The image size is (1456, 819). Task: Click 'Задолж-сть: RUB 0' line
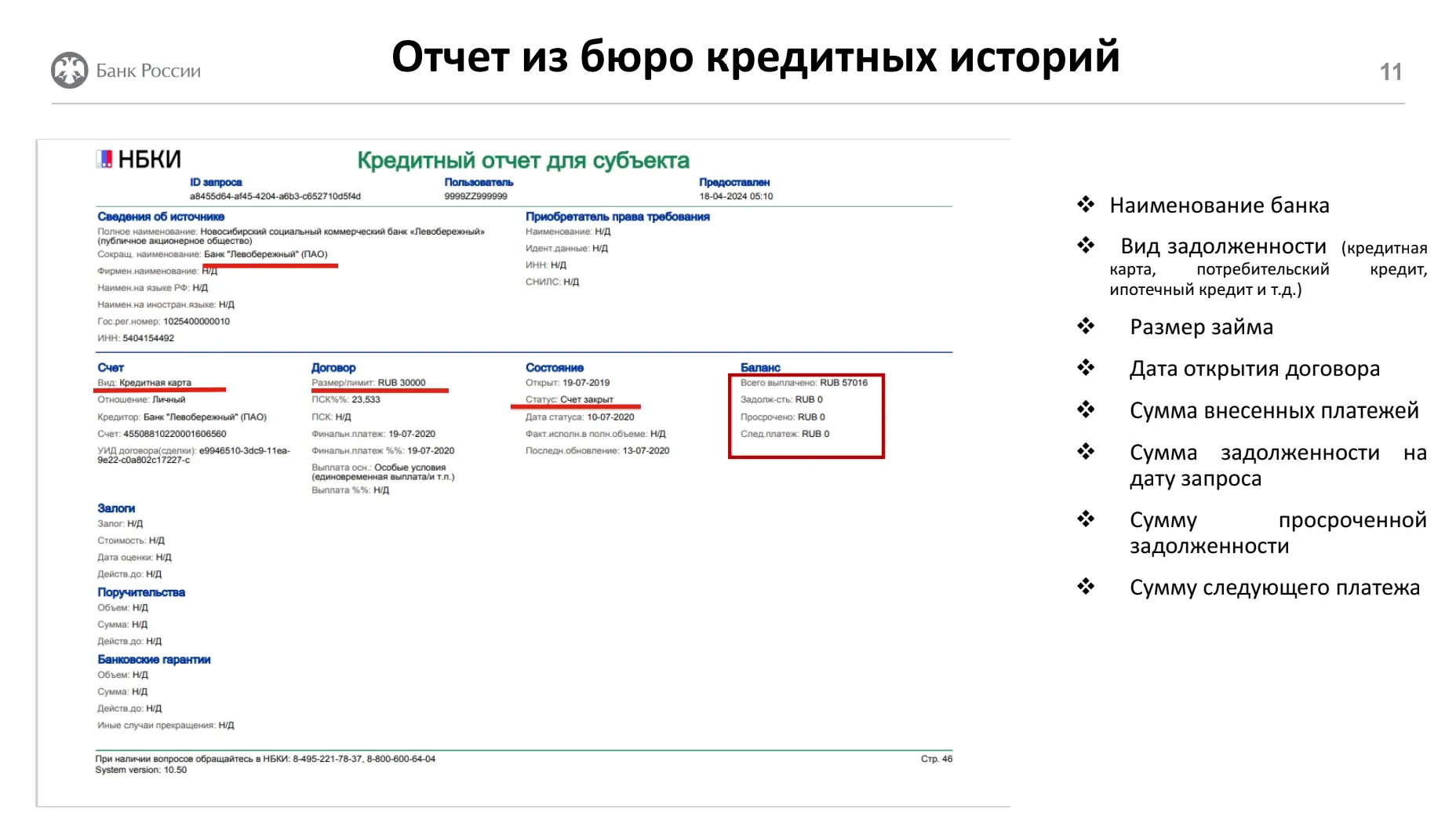782,399
